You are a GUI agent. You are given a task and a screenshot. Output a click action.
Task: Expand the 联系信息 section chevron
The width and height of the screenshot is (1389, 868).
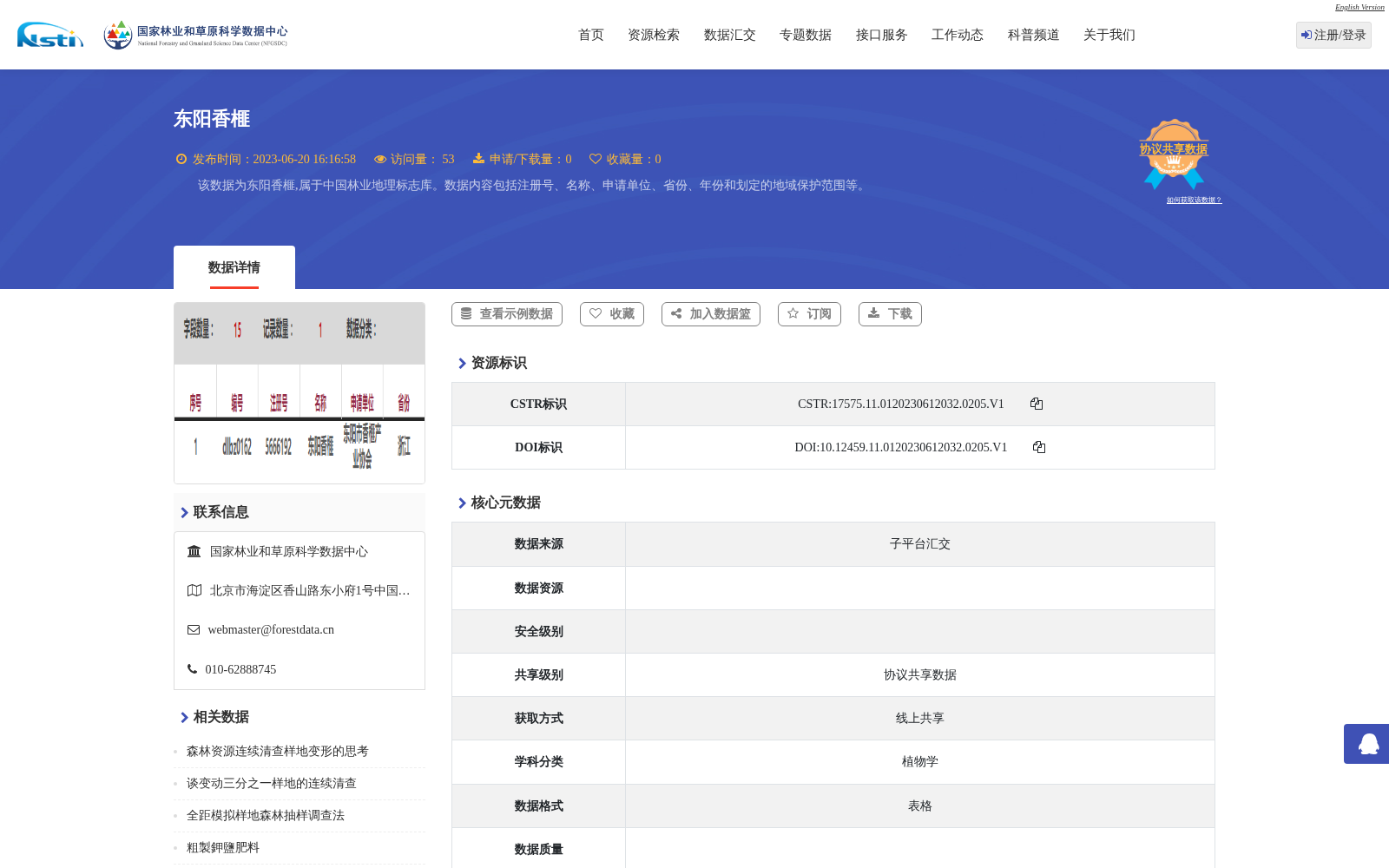(184, 513)
